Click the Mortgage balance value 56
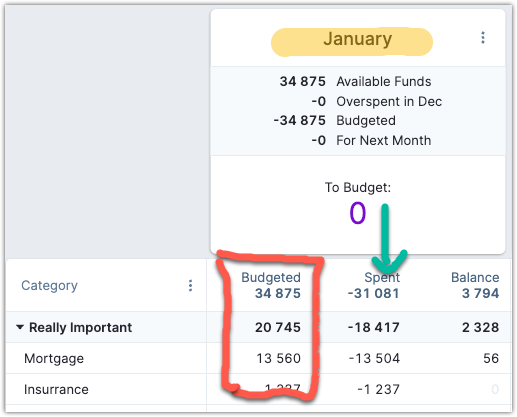517x417 pixels. pyautogui.click(x=491, y=358)
